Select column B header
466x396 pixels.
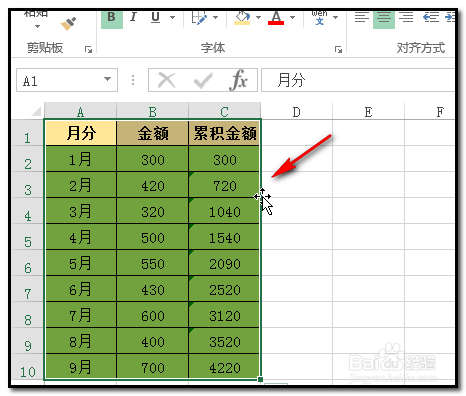coord(153,112)
